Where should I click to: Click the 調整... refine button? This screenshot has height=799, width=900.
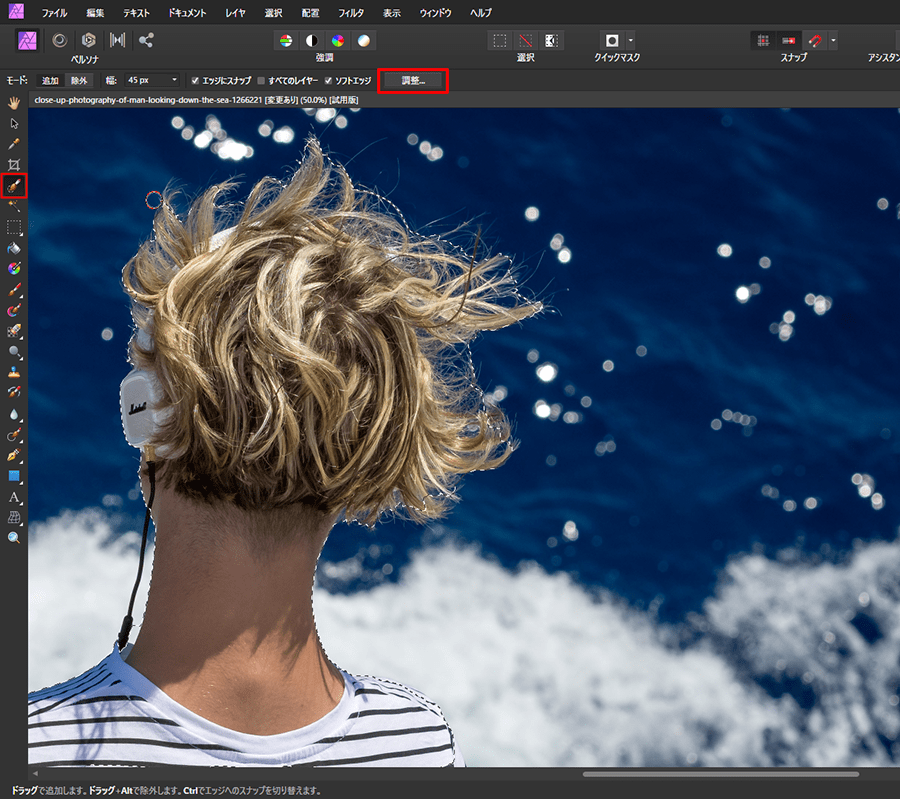[413, 80]
